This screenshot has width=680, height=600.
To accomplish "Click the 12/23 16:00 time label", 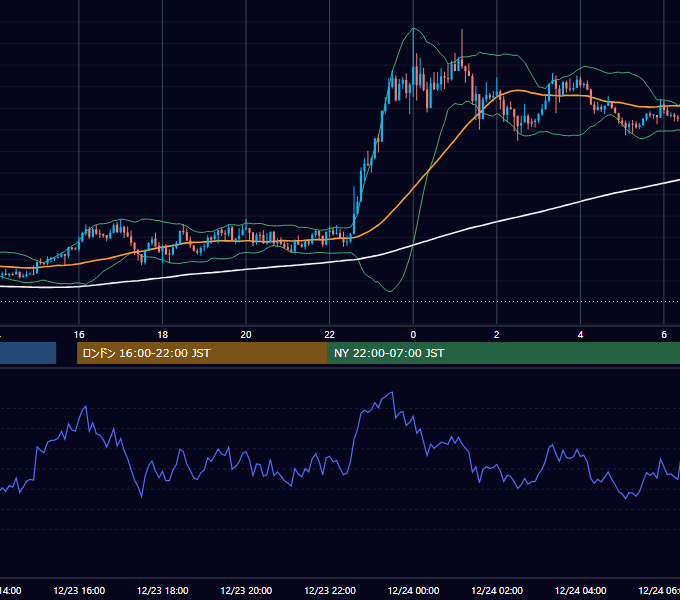I will [79, 590].
